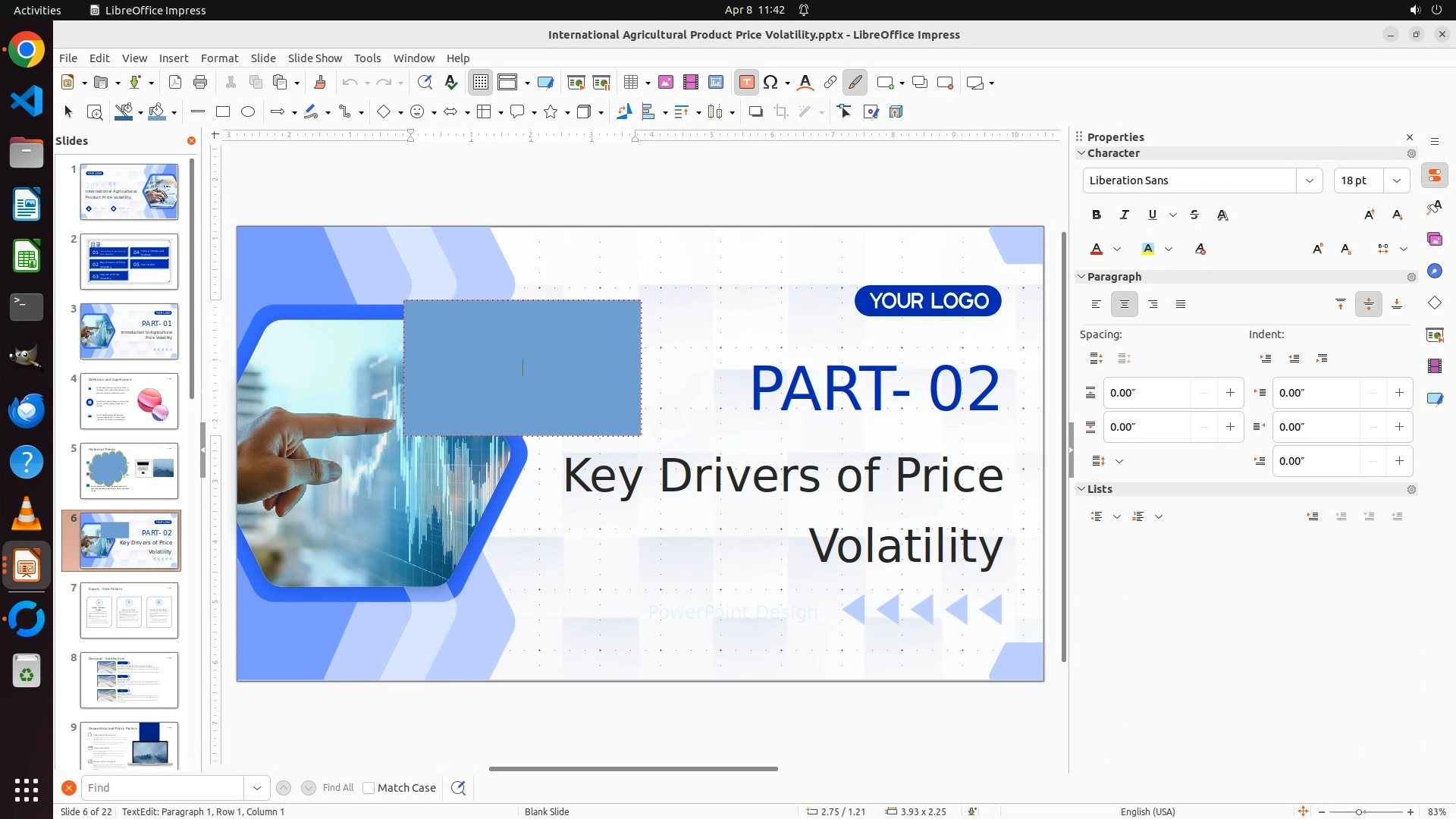Image resolution: width=1456 pixels, height=819 pixels.
Task: Collapse the Paragraph section
Action: (x=1081, y=277)
